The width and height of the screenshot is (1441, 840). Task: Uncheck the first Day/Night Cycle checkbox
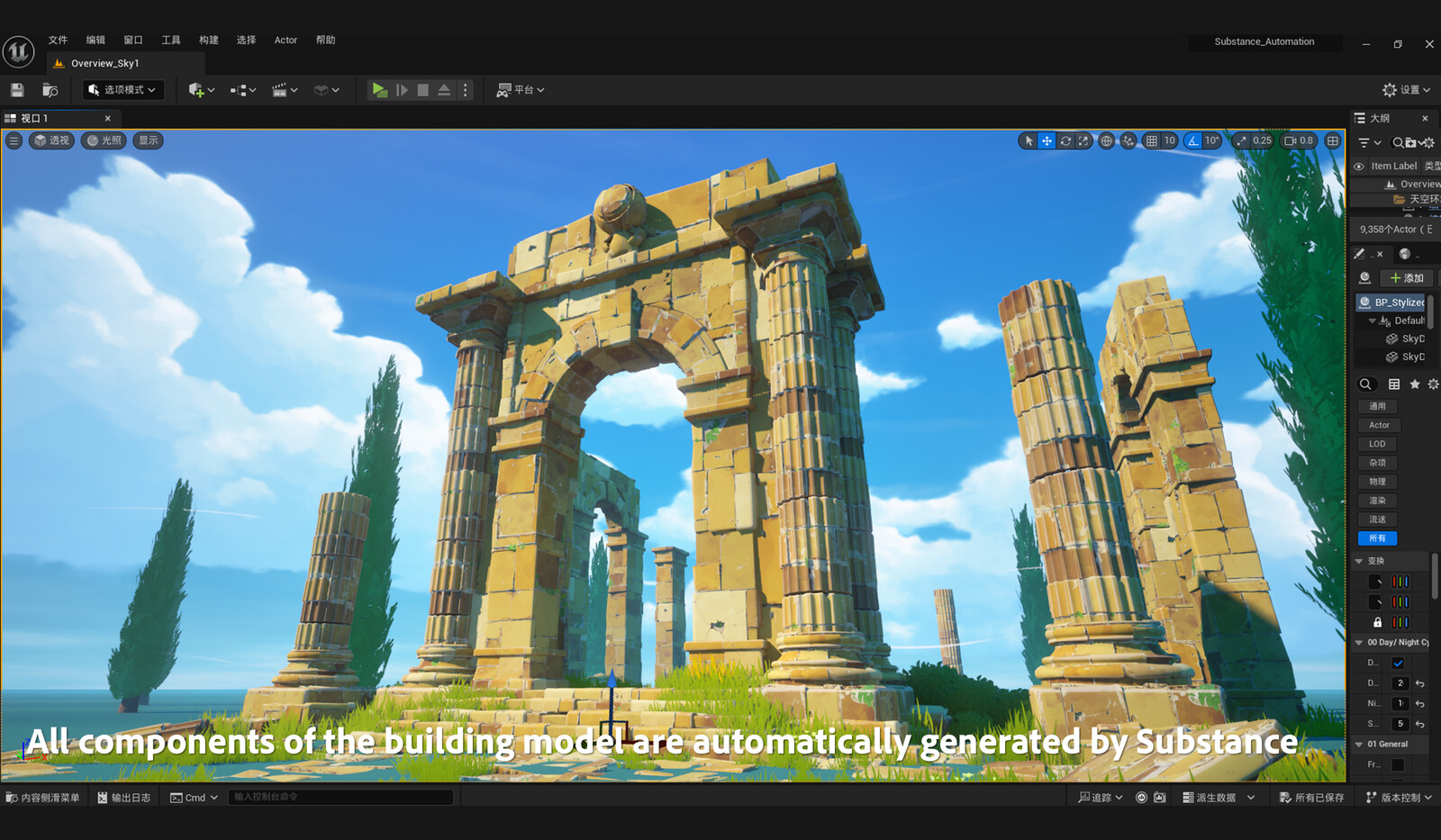1399,664
